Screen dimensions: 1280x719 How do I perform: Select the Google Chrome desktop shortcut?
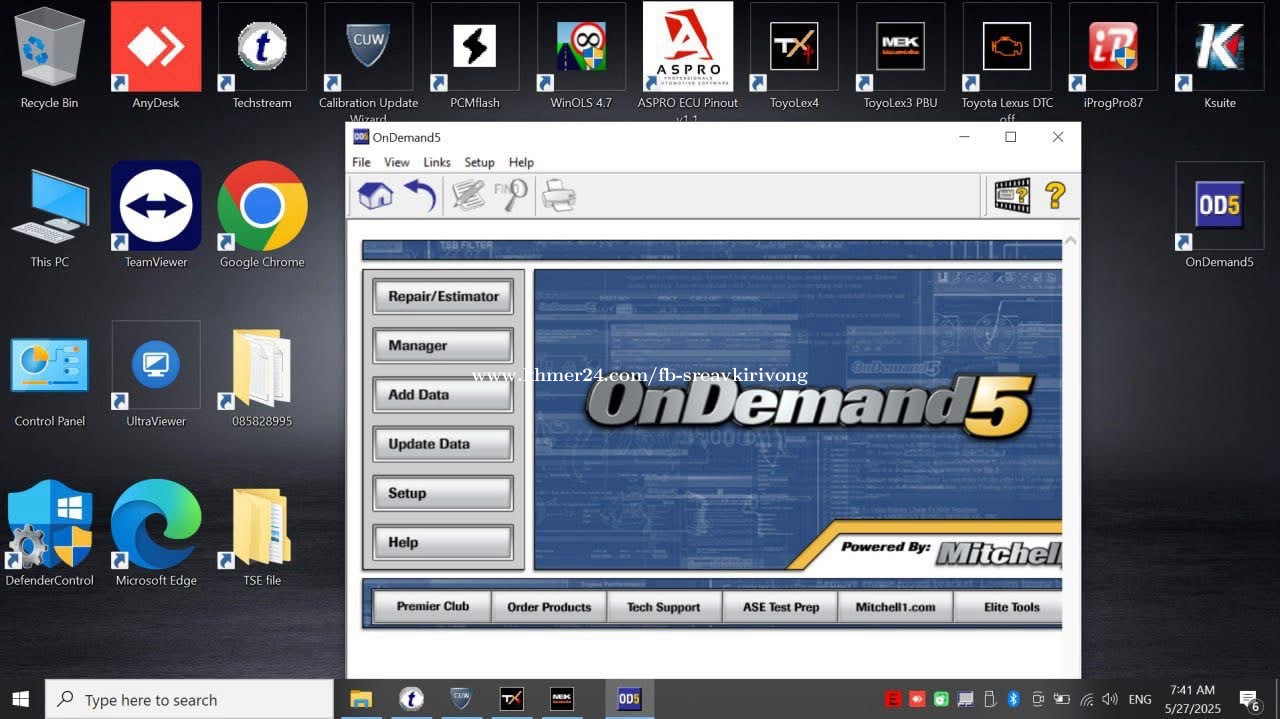[x=262, y=216]
